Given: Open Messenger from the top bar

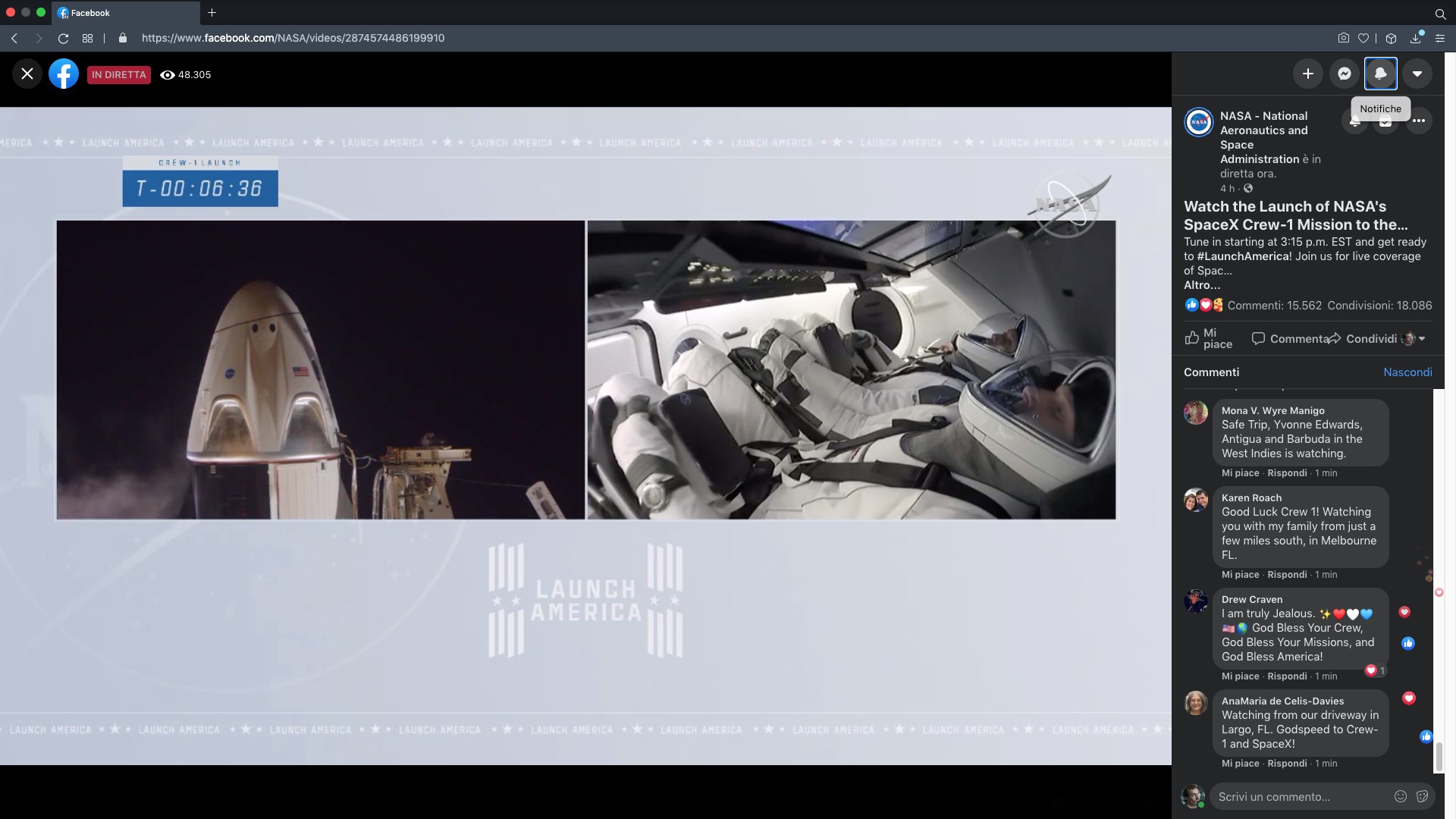Looking at the screenshot, I should 1344,74.
